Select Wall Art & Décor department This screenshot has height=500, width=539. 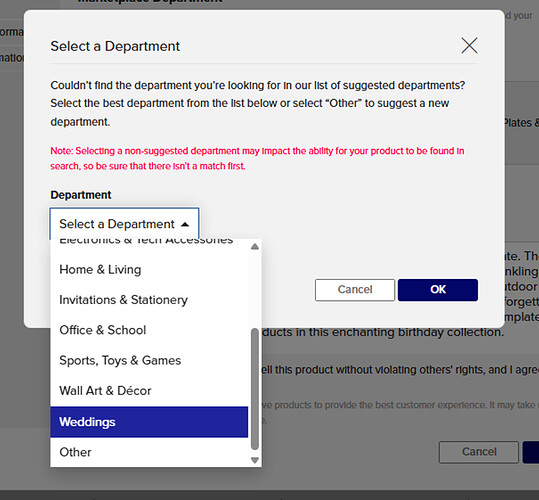coord(149,390)
